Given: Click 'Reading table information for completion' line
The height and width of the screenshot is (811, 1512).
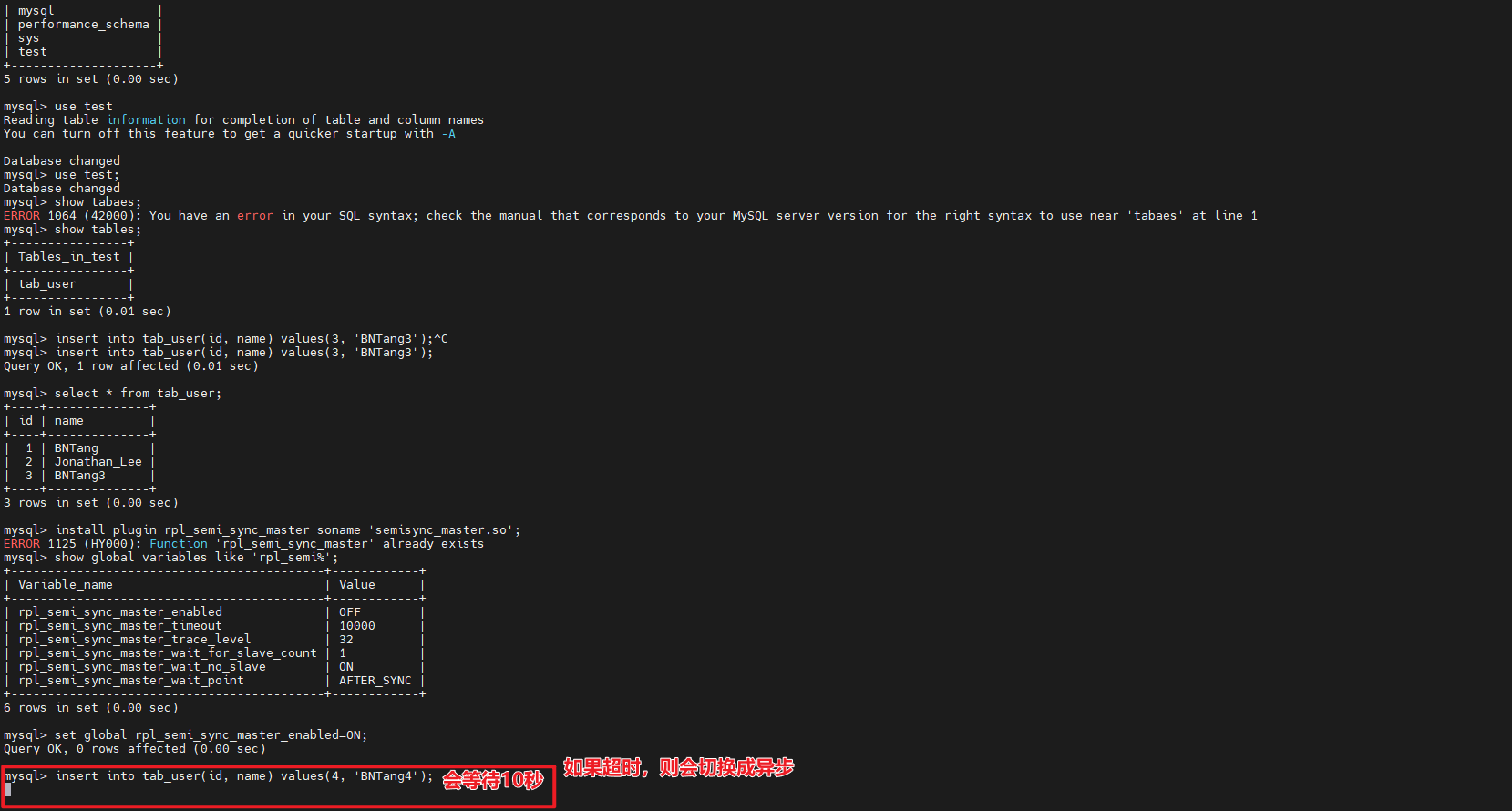Looking at the screenshot, I should pos(243,120).
